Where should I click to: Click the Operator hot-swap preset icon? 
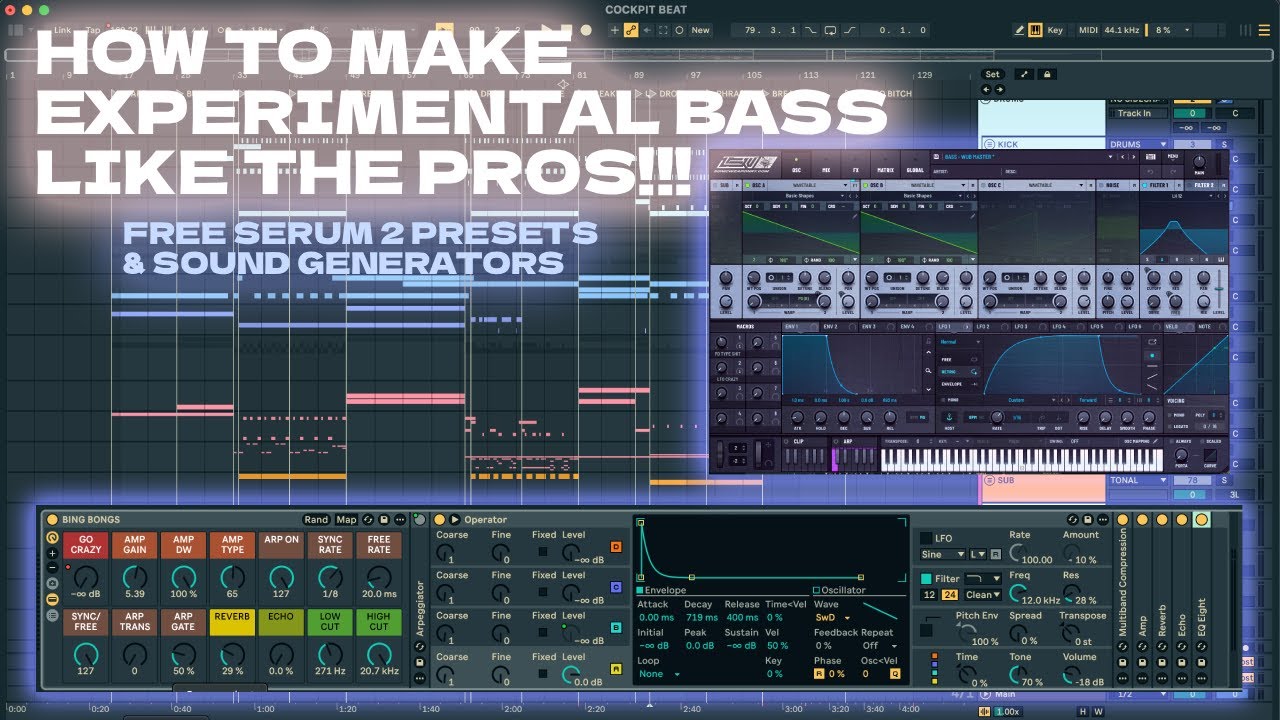[x=1072, y=520]
